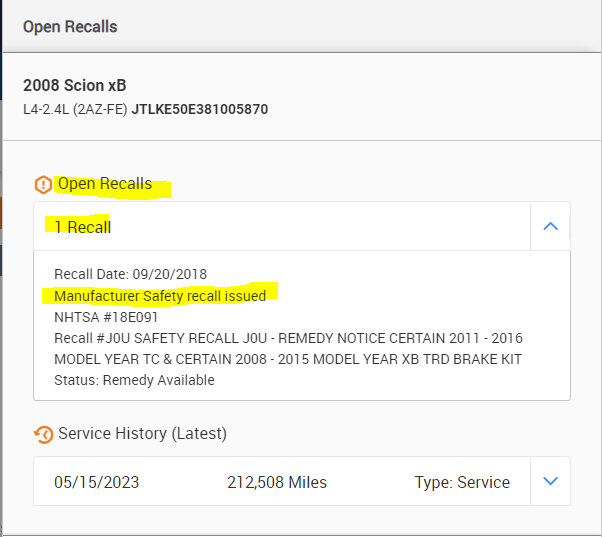Click the Recall Date 09/20/2018 line
602x537 pixels.
(130, 274)
